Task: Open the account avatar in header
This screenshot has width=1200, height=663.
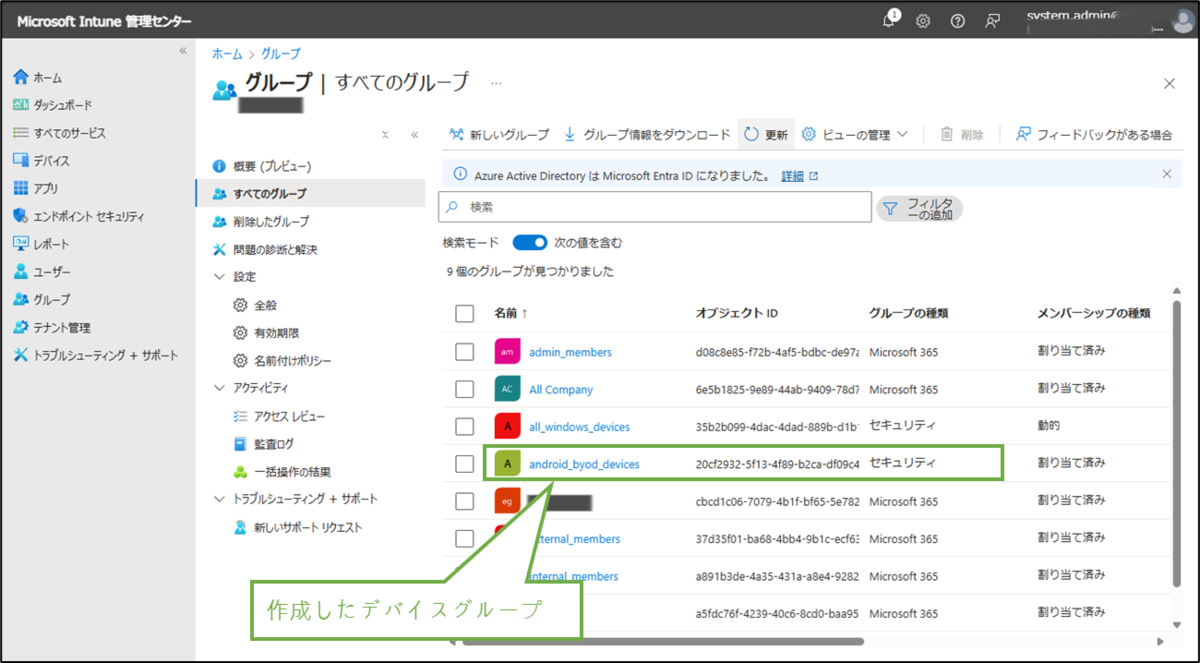Action: pyautogui.click(x=1182, y=21)
